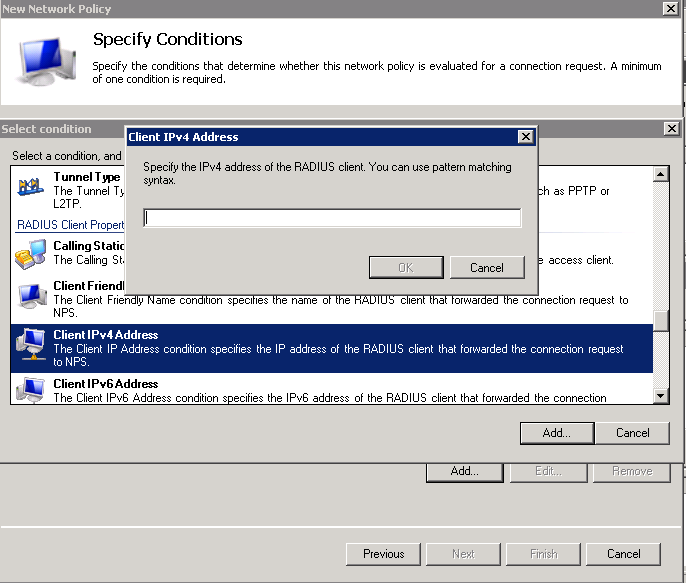This screenshot has width=686, height=583.
Task: Click Add... in the New Network Policy wizard
Action: pyautogui.click(x=465, y=471)
